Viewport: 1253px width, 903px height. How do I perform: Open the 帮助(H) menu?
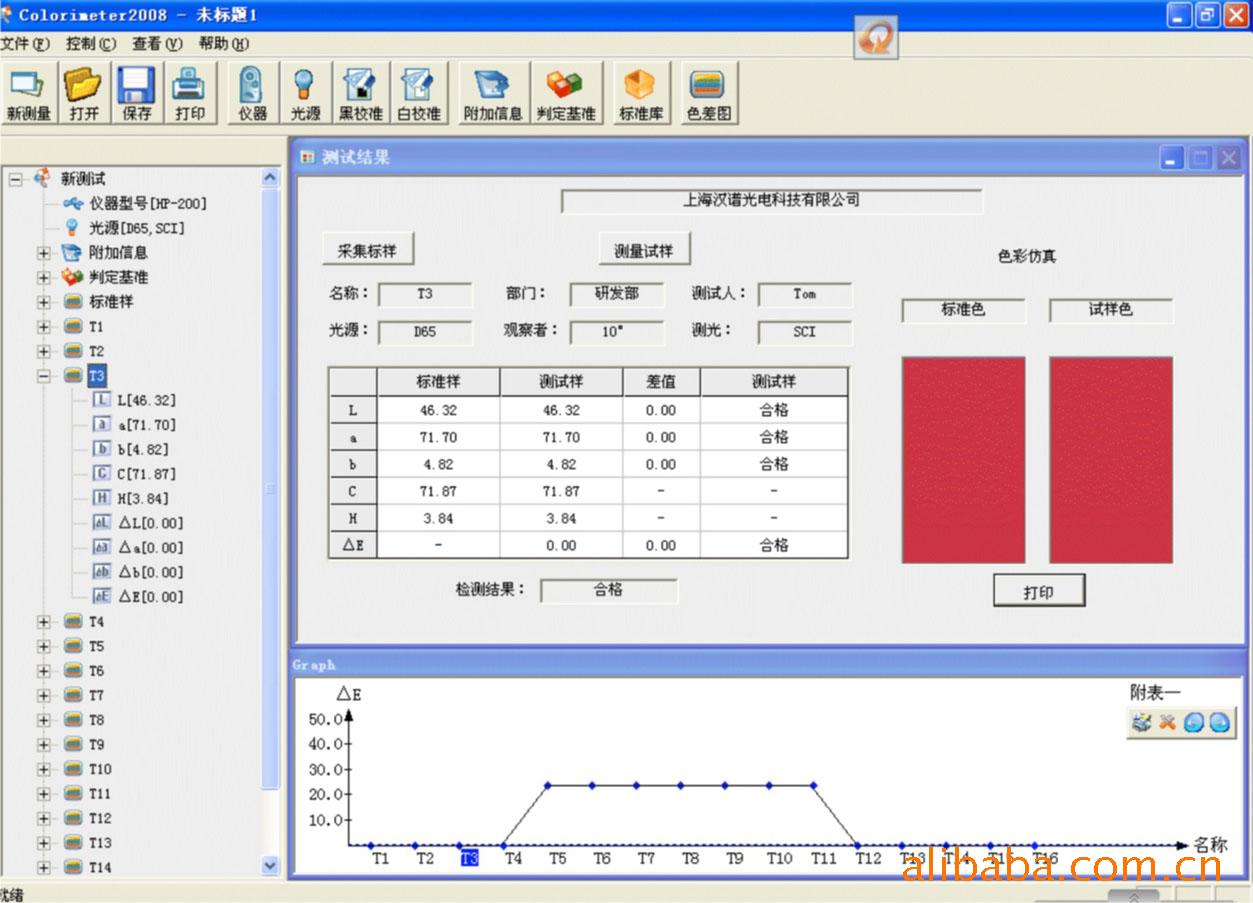224,44
